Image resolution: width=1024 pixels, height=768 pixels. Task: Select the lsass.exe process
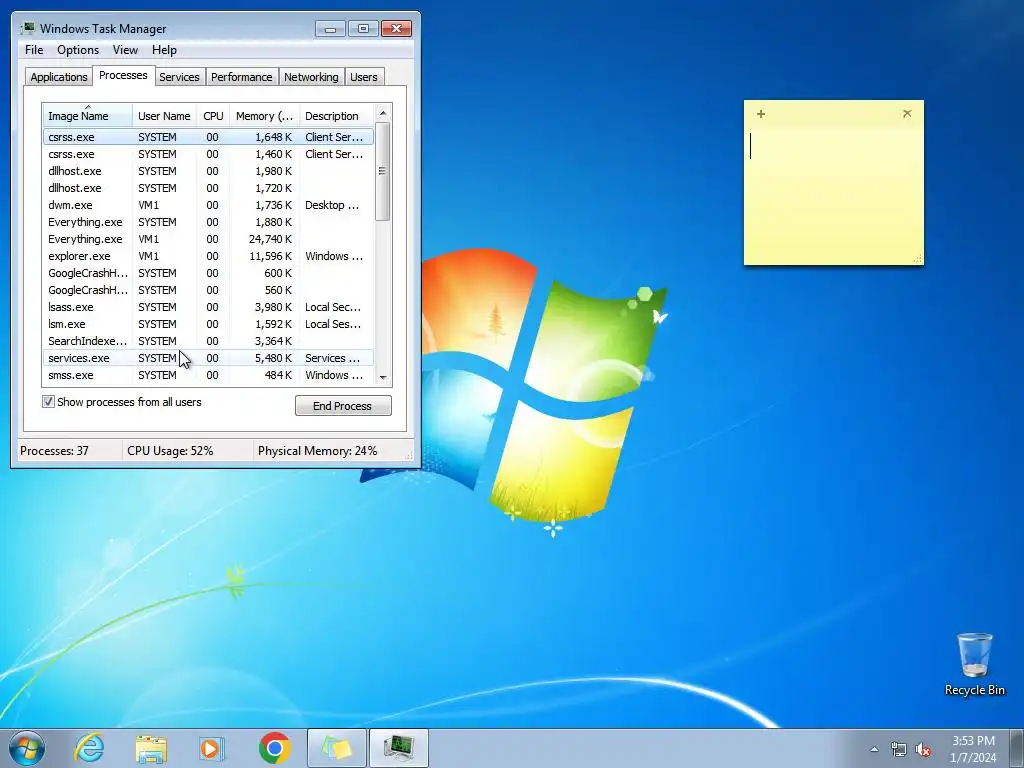pos(208,307)
